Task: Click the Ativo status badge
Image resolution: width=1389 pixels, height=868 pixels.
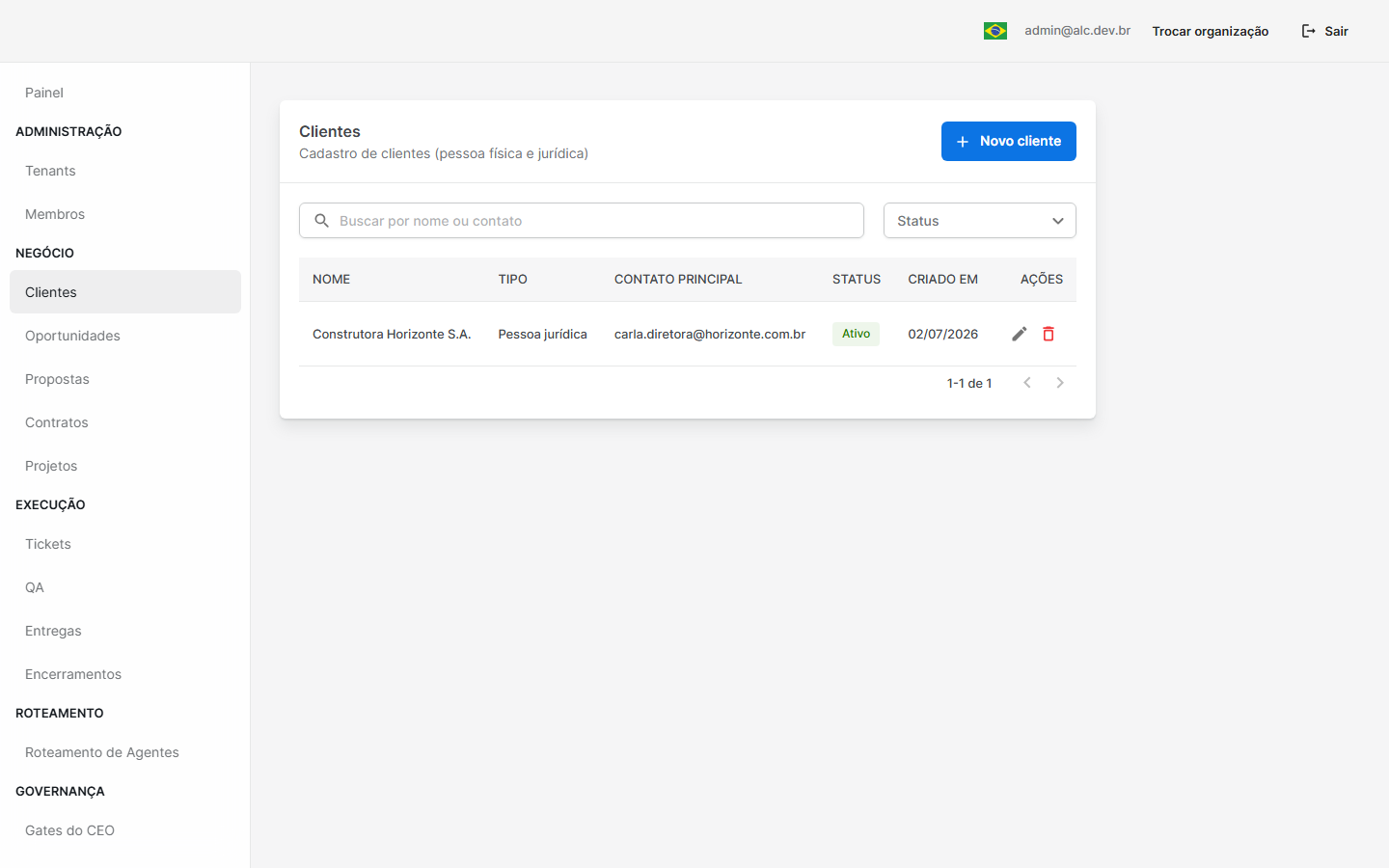Action: 856,334
